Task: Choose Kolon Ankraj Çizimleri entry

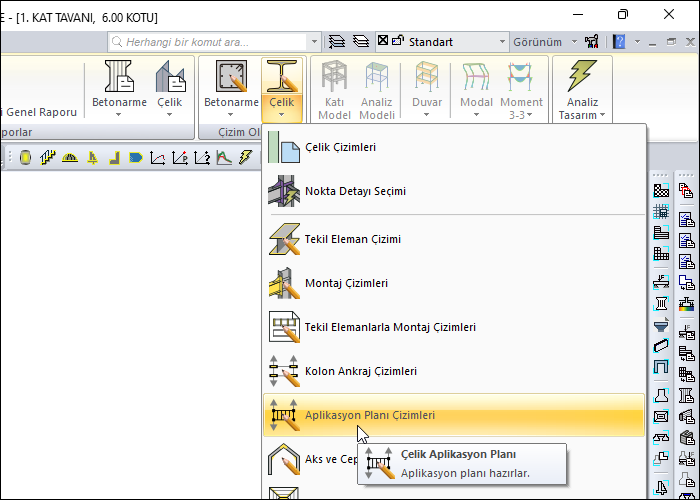Action: (454, 371)
